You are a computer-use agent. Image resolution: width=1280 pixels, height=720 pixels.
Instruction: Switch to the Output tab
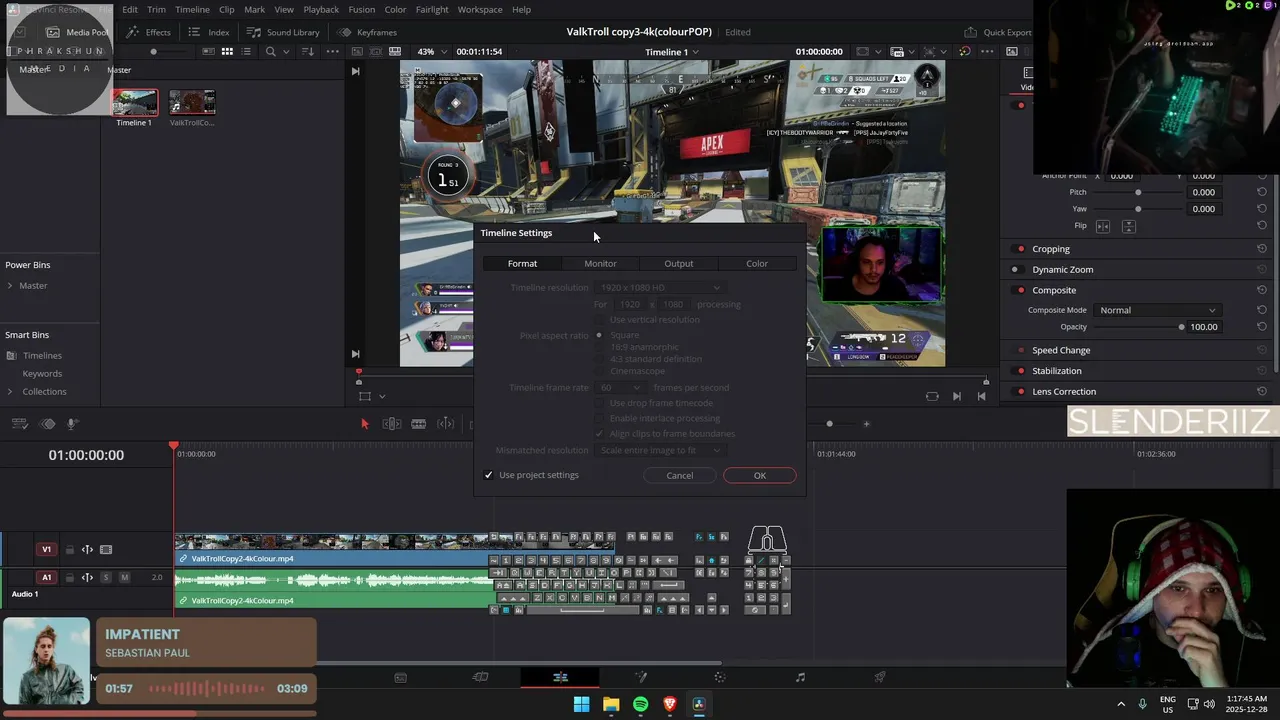click(679, 264)
